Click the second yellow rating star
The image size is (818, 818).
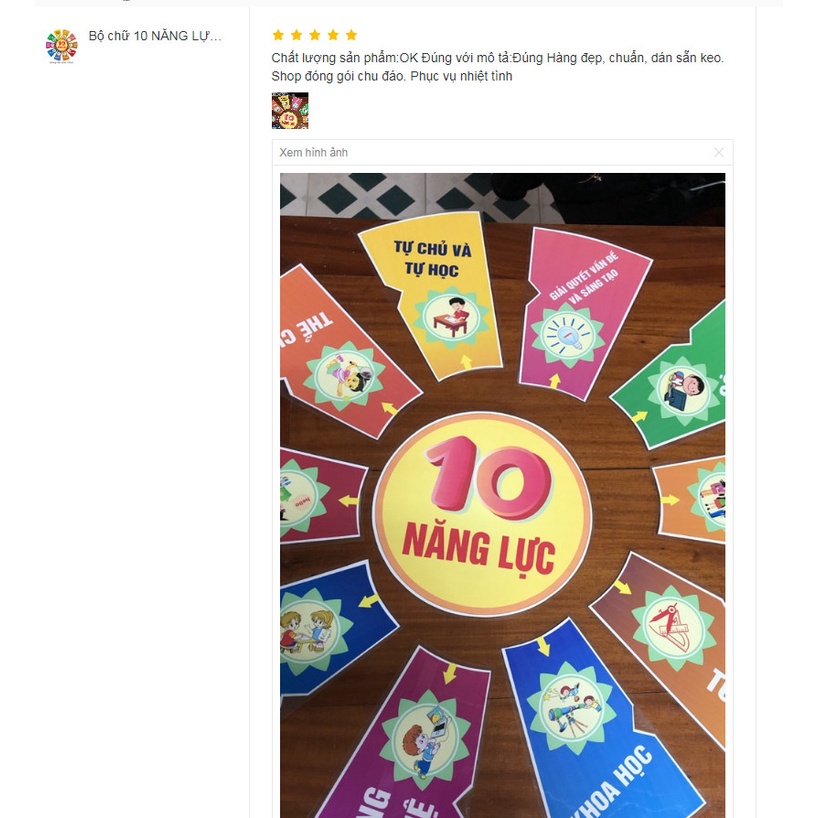(296, 35)
